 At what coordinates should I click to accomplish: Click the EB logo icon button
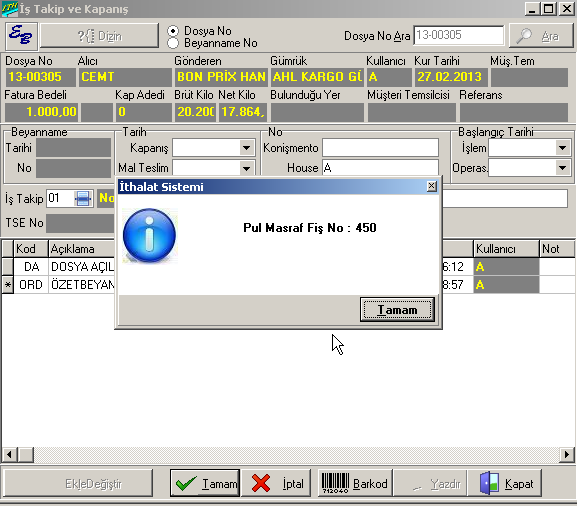pos(21,36)
